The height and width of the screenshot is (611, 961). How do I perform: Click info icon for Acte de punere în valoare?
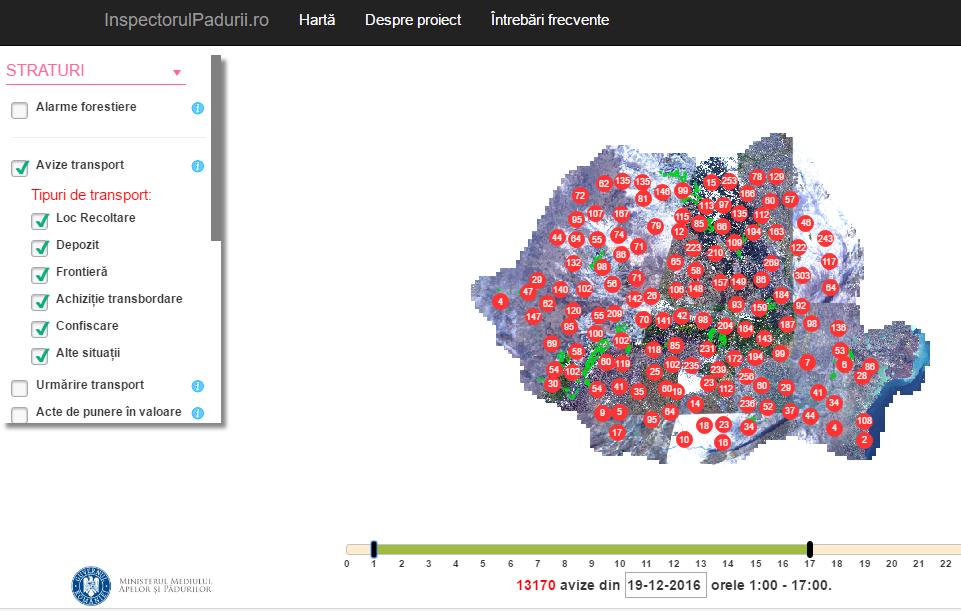197,413
